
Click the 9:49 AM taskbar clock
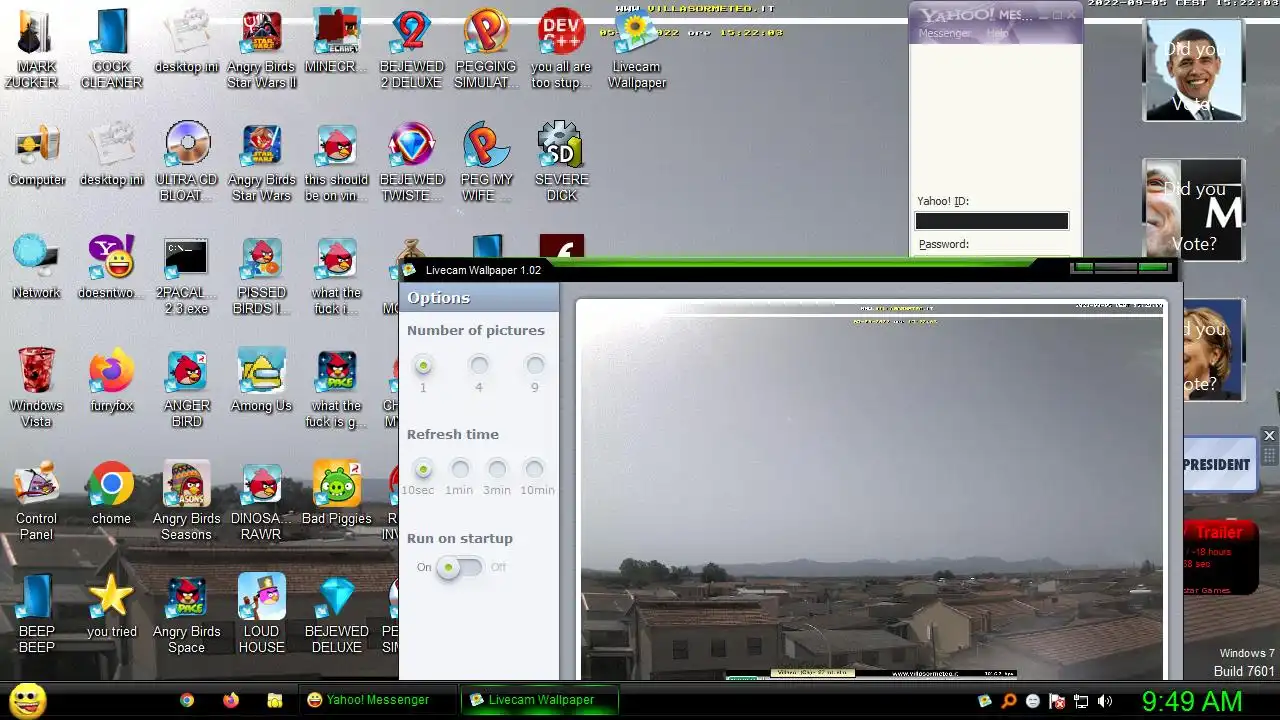click(x=1192, y=701)
